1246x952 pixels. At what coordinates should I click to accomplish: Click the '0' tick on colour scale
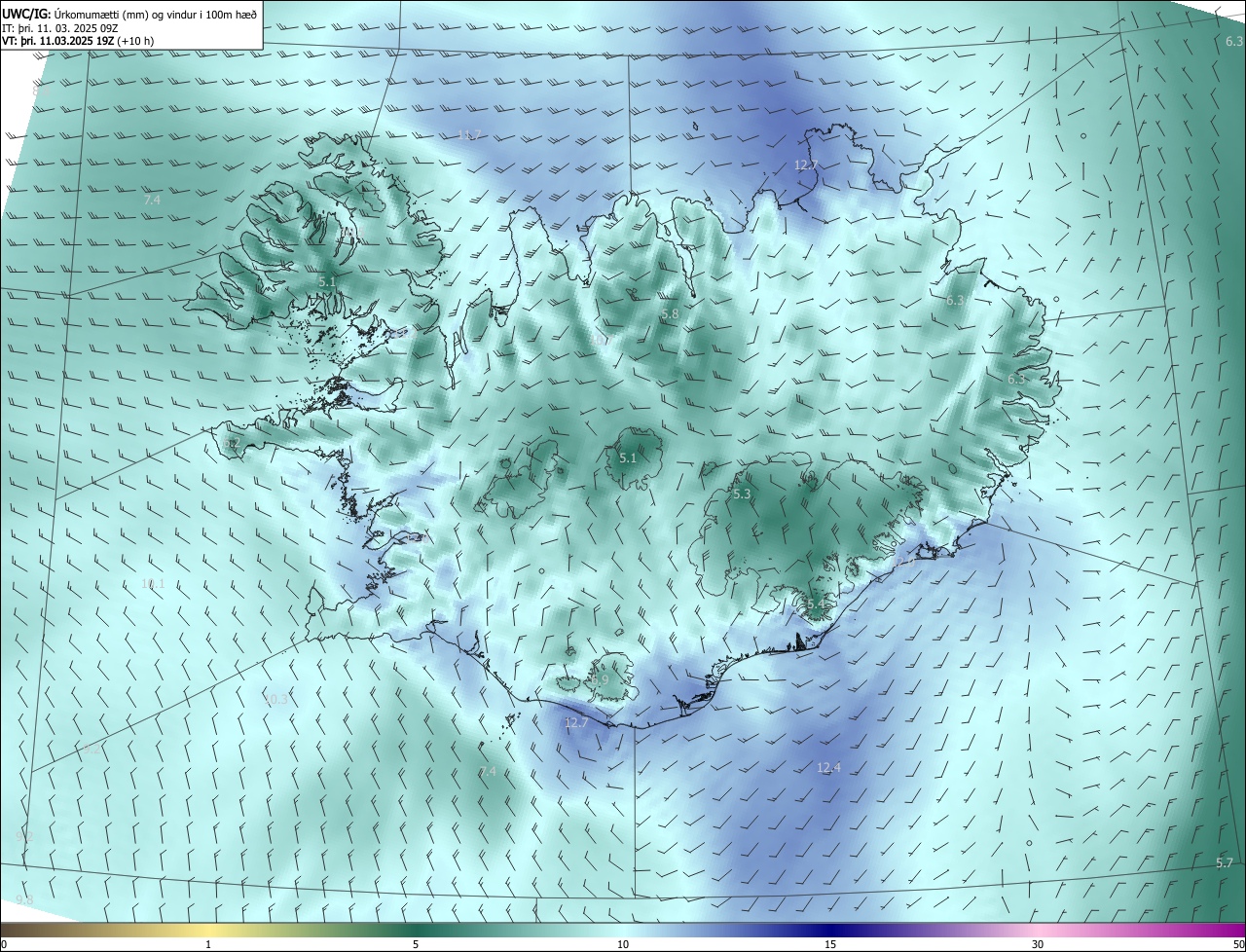(4, 944)
